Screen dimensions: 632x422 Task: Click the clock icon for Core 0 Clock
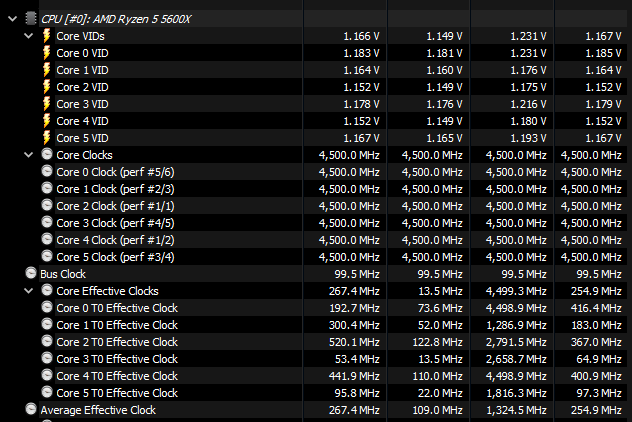pyautogui.click(x=47, y=171)
